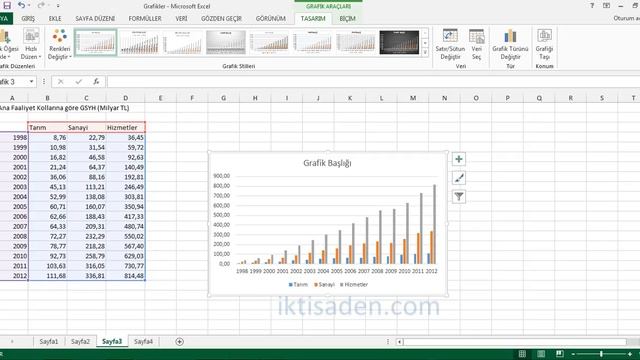Click the formula bar input field

click(x=373, y=82)
